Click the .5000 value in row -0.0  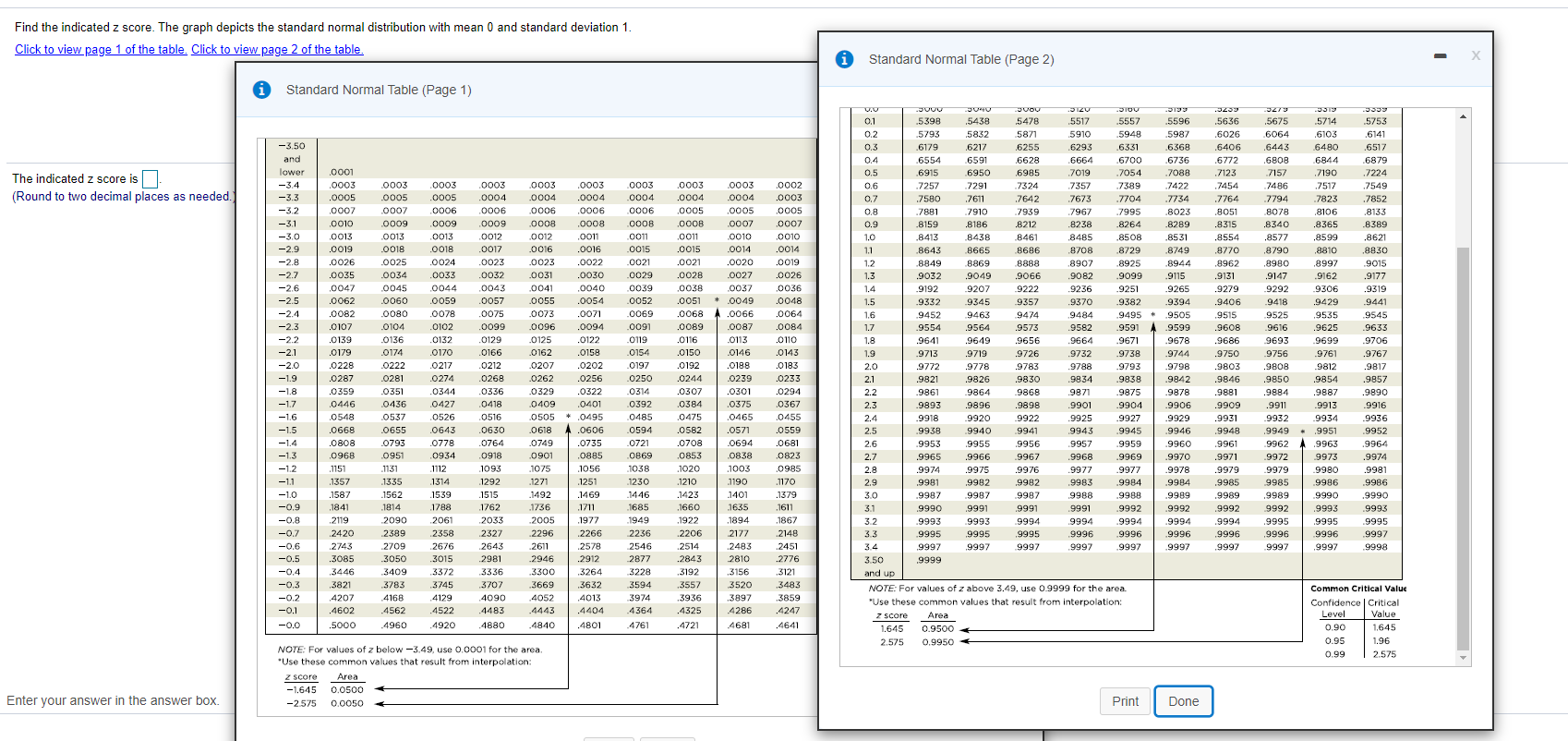pos(343,626)
